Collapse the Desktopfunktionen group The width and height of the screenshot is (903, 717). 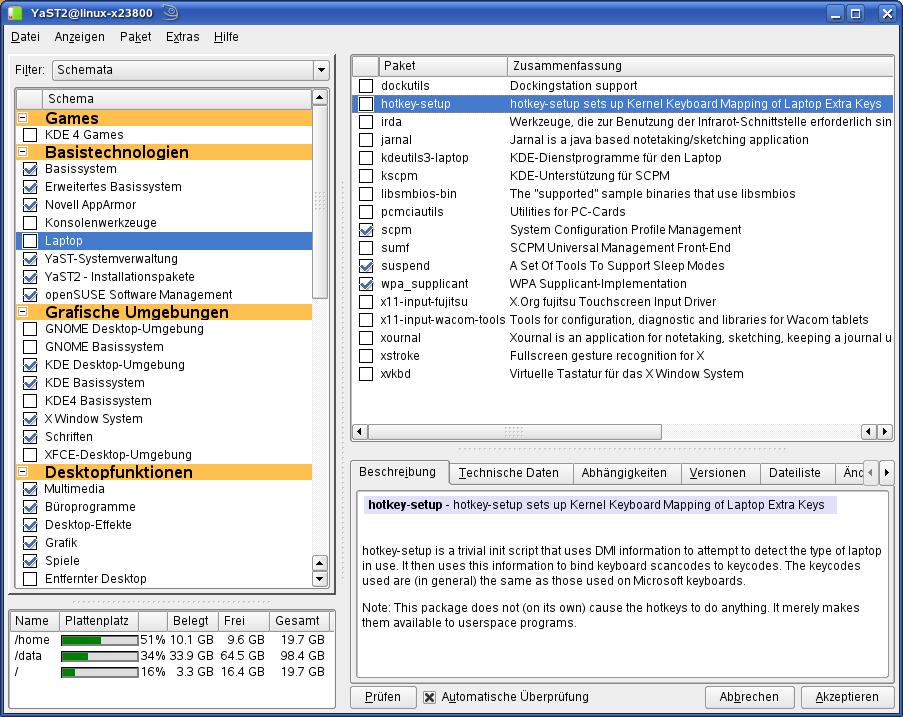(x=23, y=472)
